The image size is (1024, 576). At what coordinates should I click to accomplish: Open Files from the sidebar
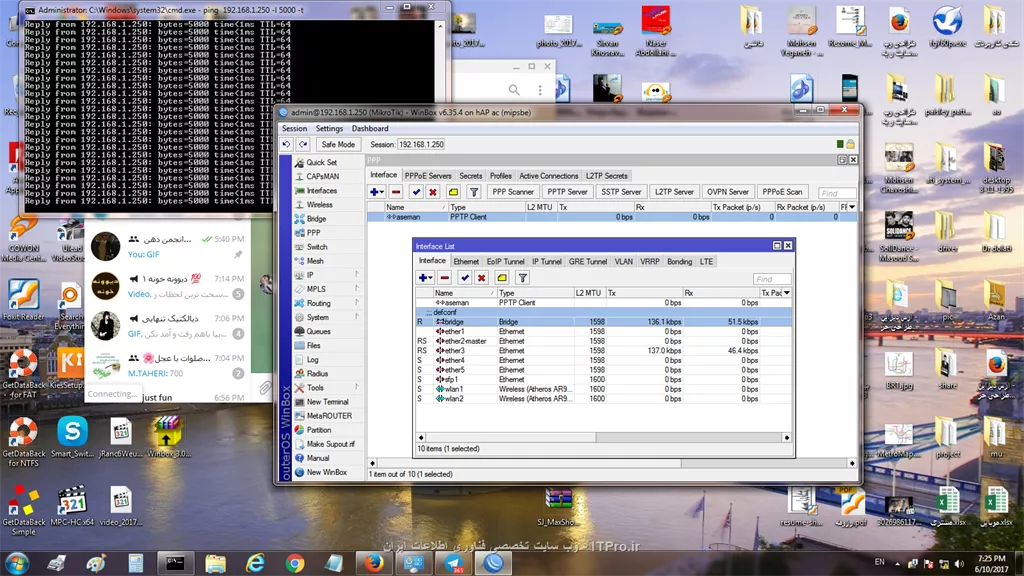313,345
